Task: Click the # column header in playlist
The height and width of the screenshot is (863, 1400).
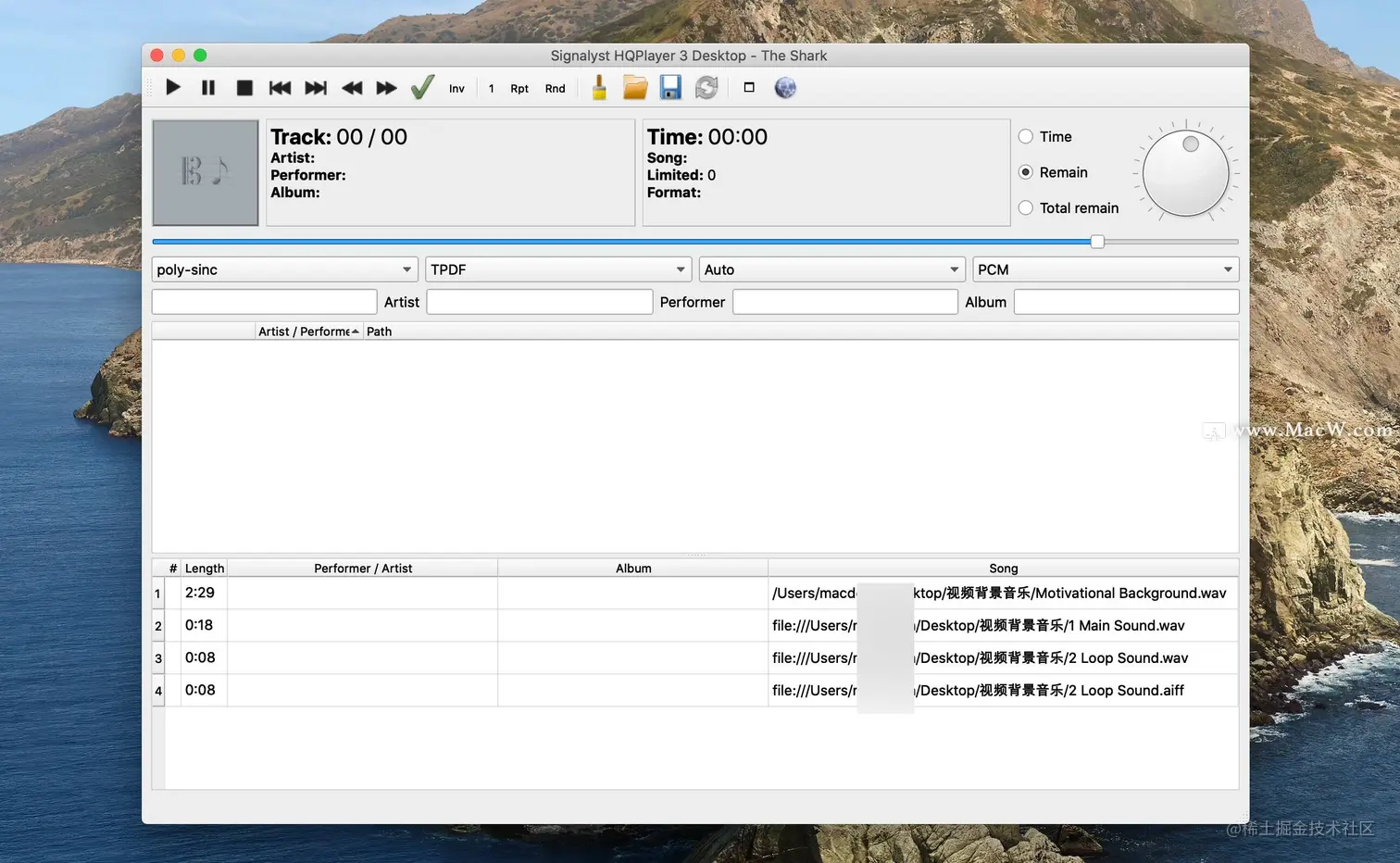Action: [173, 569]
